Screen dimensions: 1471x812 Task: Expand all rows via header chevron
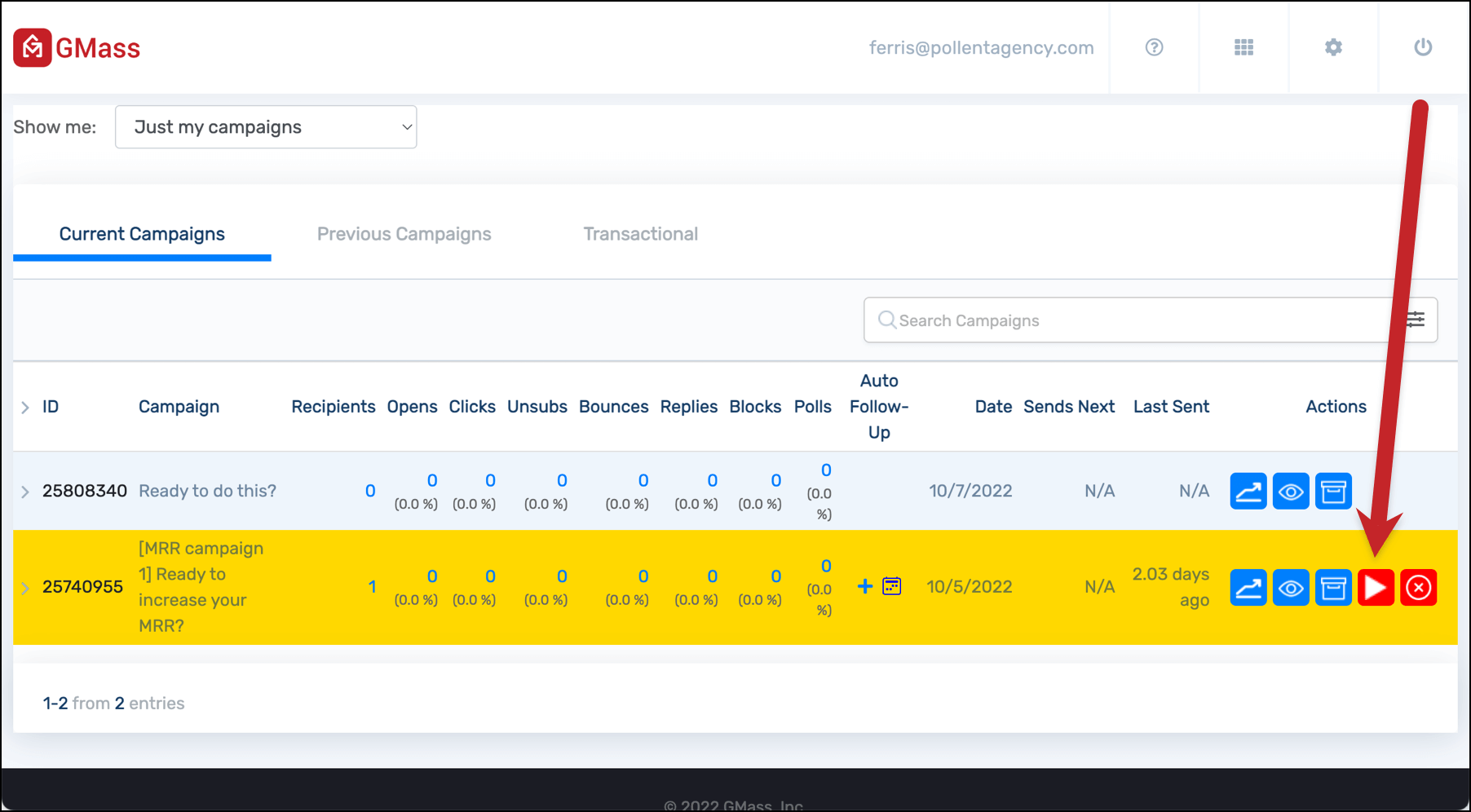[25, 407]
